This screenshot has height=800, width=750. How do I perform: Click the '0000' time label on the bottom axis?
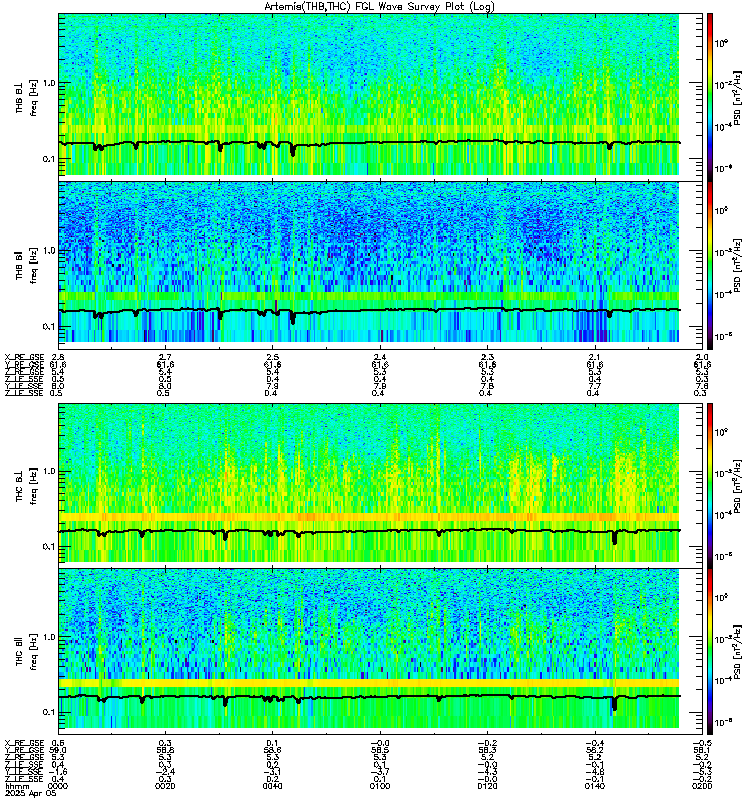tap(58, 786)
